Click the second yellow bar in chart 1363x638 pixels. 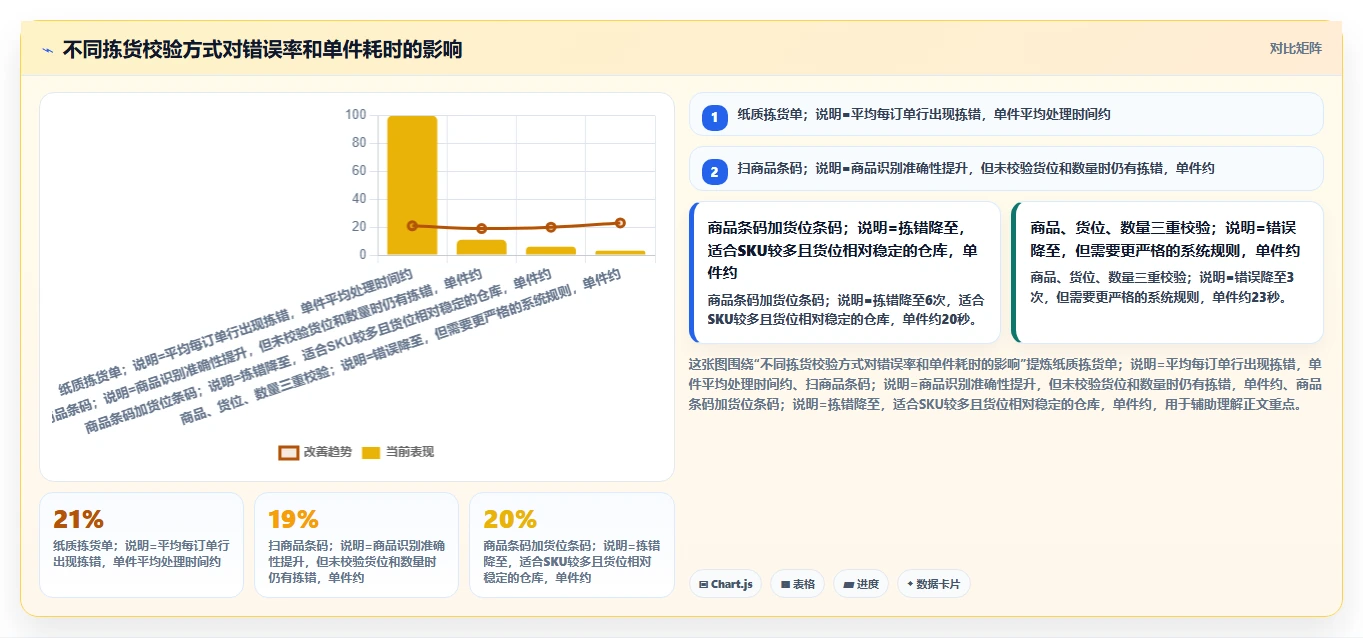coord(481,247)
